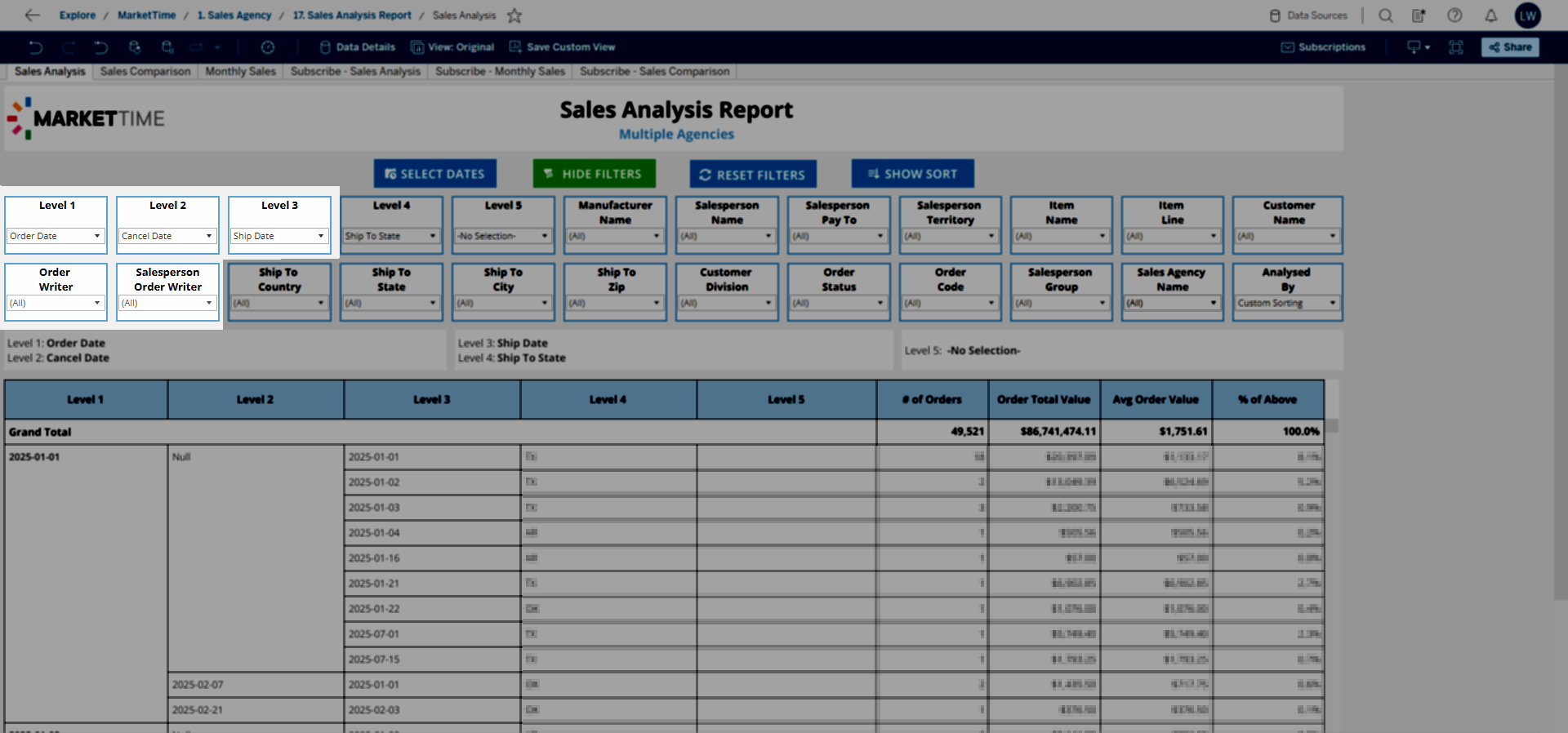Open the Salesperson Territory filter dropdown
Image resolution: width=1568 pixels, height=733 pixels.
tap(950, 236)
